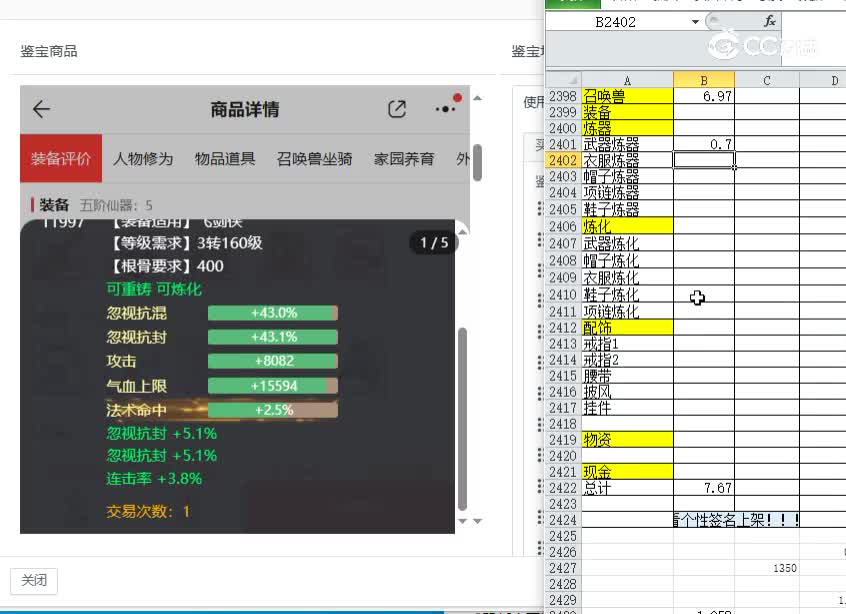846x614 pixels.
Task: Click the 关闭 button at bottom left
Action: click(33, 580)
